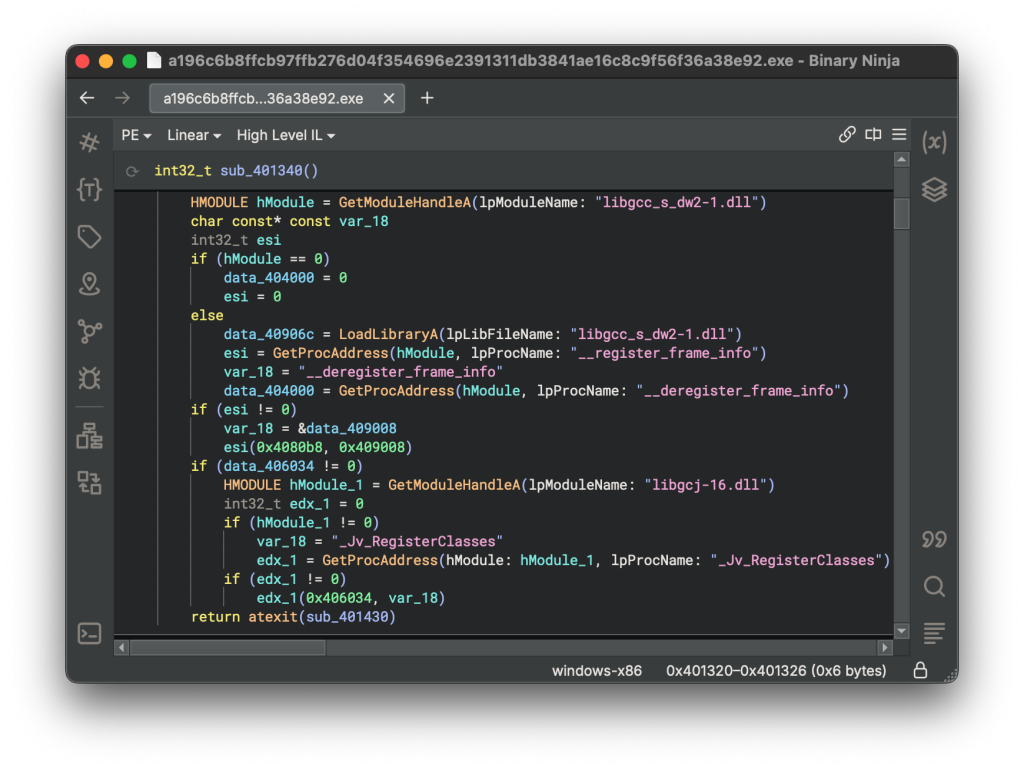Viewport: 1024px width, 770px height.
Task: Click the back navigation arrow
Action: pyautogui.click(x=87, y=98)
